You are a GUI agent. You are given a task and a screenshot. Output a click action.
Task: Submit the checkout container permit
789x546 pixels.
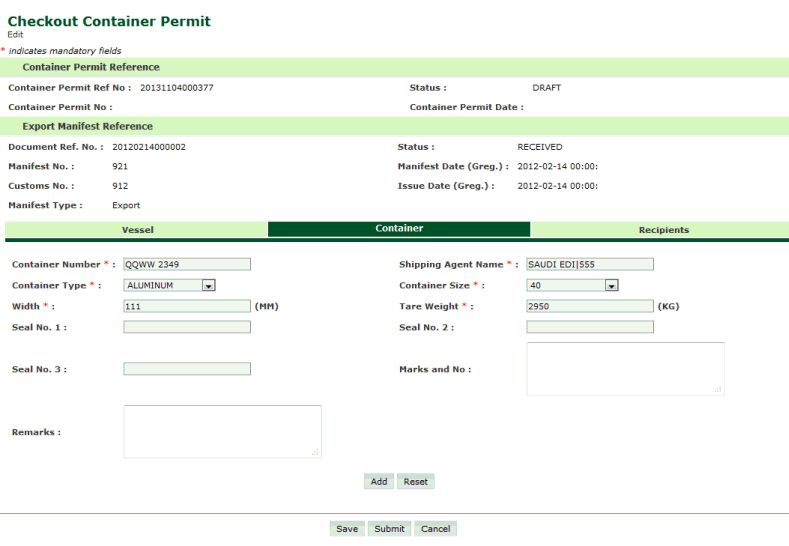pos(389,529)
